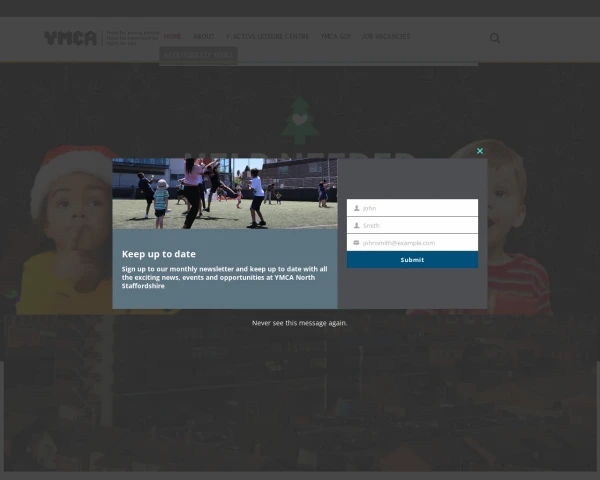Viewport: 600px width, 480px height.
Task: Click the last name field showing Smith
Action: click(412, 225)
